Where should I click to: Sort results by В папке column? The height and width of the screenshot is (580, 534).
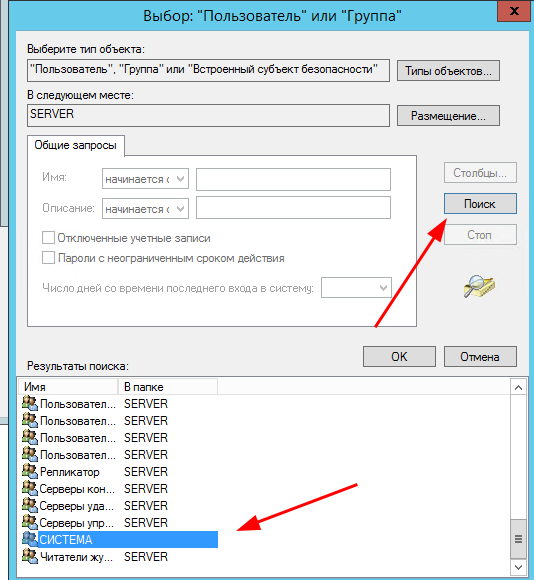[168, 387]
